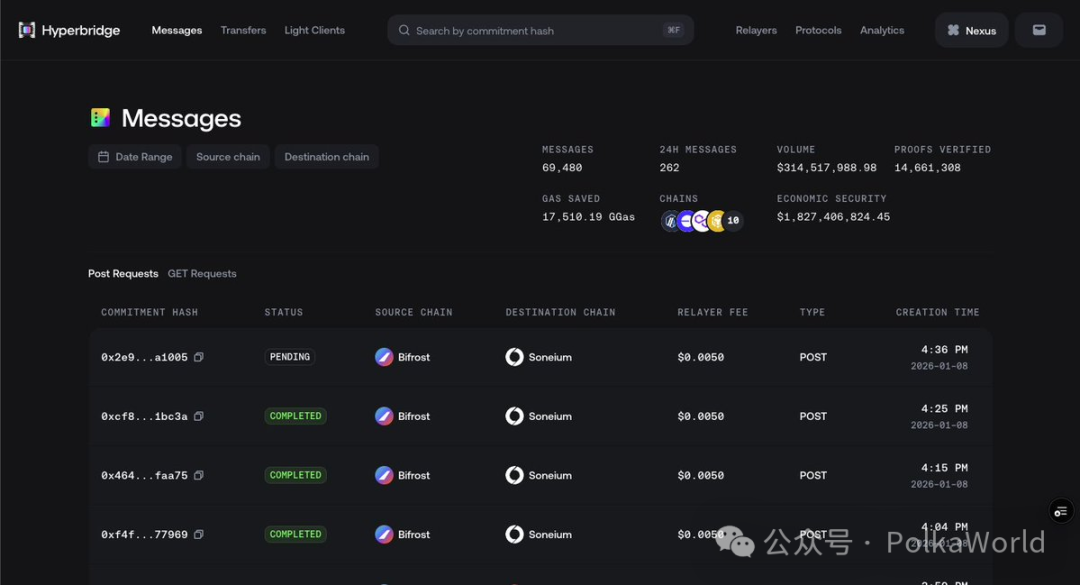This screenshot has width=1080, height=585.
Task: Open the Destination chain filter
Action: (326, 157)
